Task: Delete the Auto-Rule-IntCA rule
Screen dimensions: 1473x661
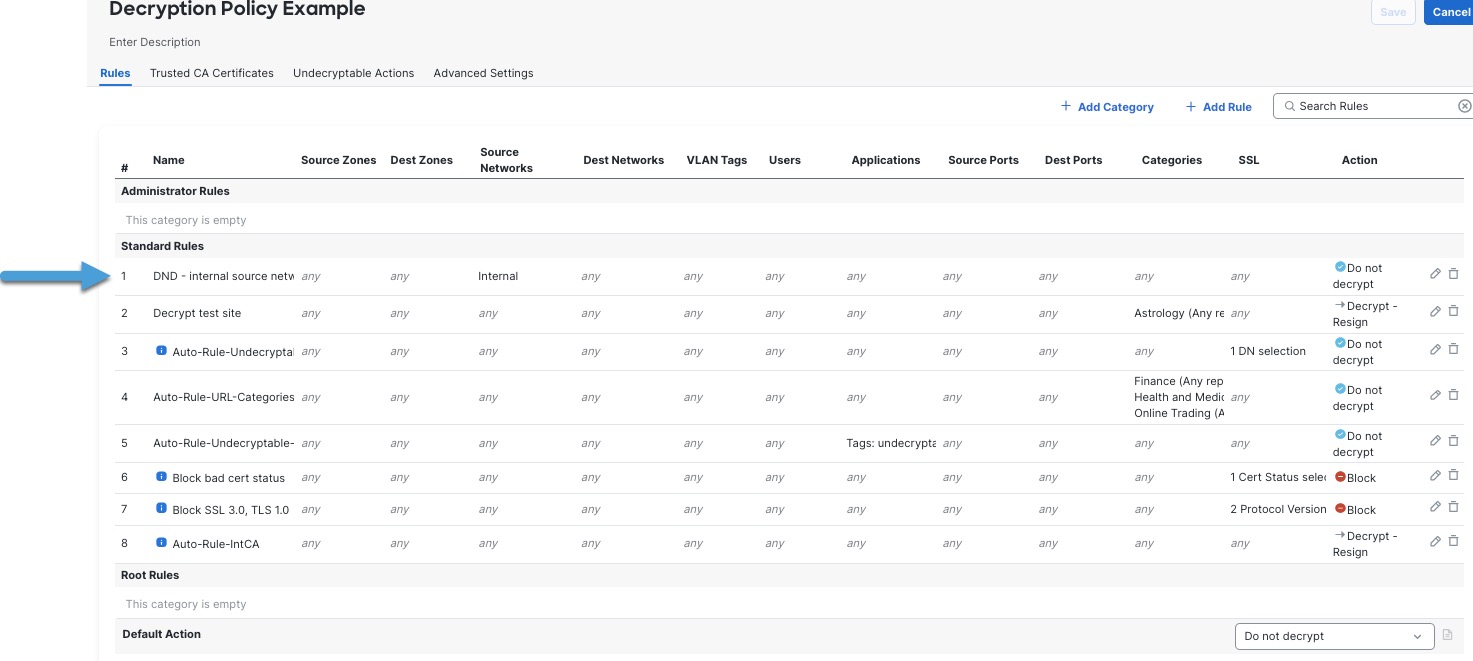Action: [x=1453, y=542]
